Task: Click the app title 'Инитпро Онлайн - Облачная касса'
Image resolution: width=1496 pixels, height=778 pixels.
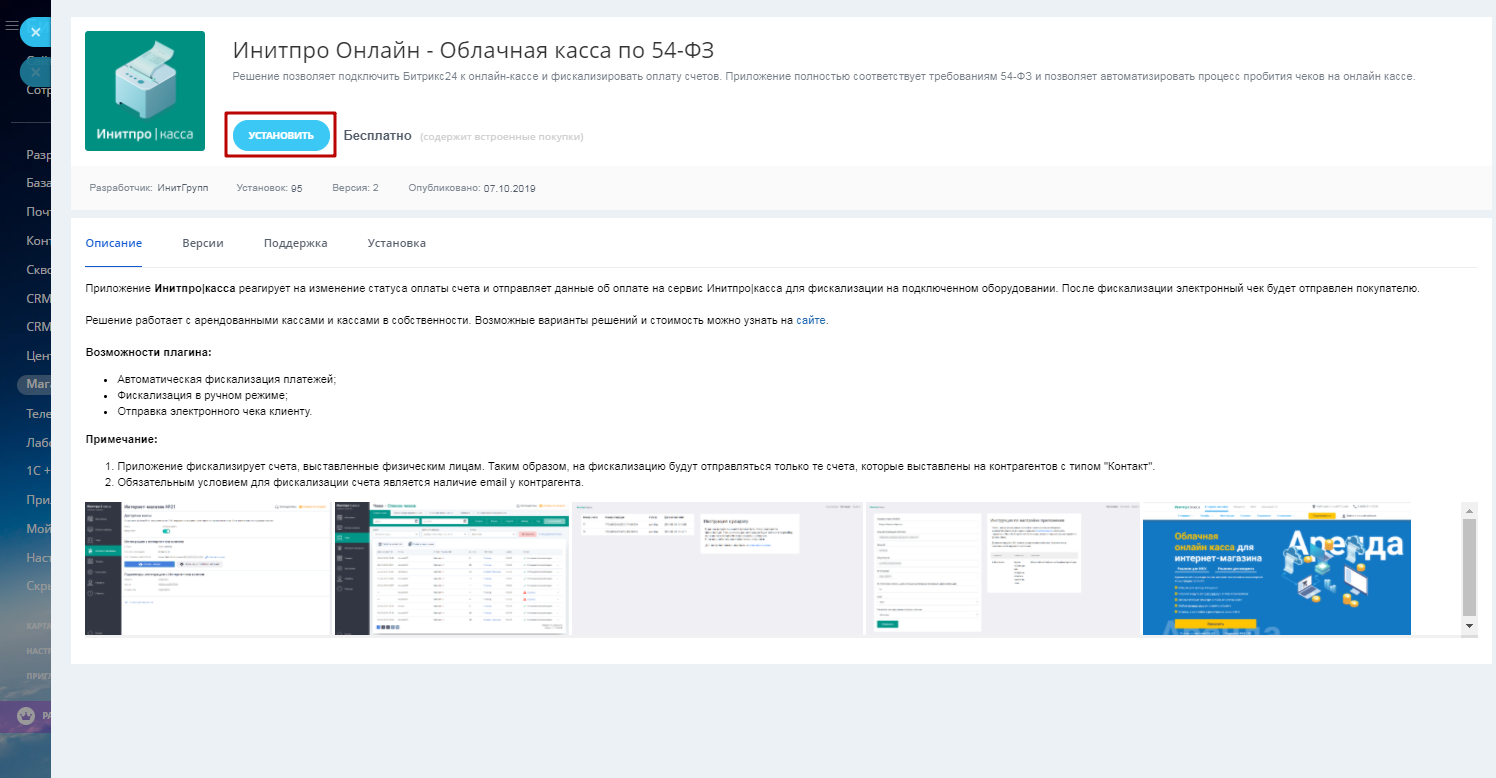Action: click(473, 50)
